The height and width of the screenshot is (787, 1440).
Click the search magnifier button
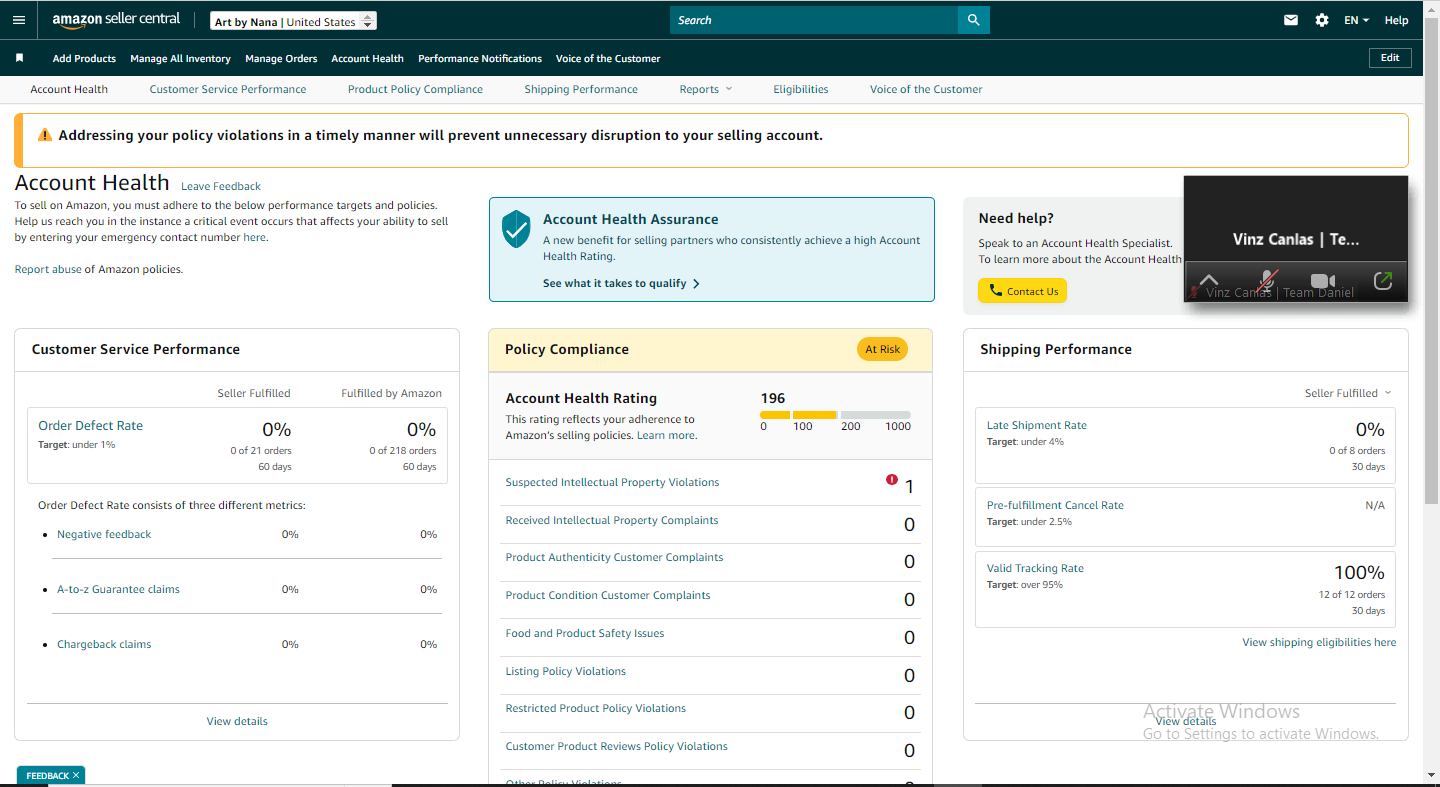coord(973,20)
